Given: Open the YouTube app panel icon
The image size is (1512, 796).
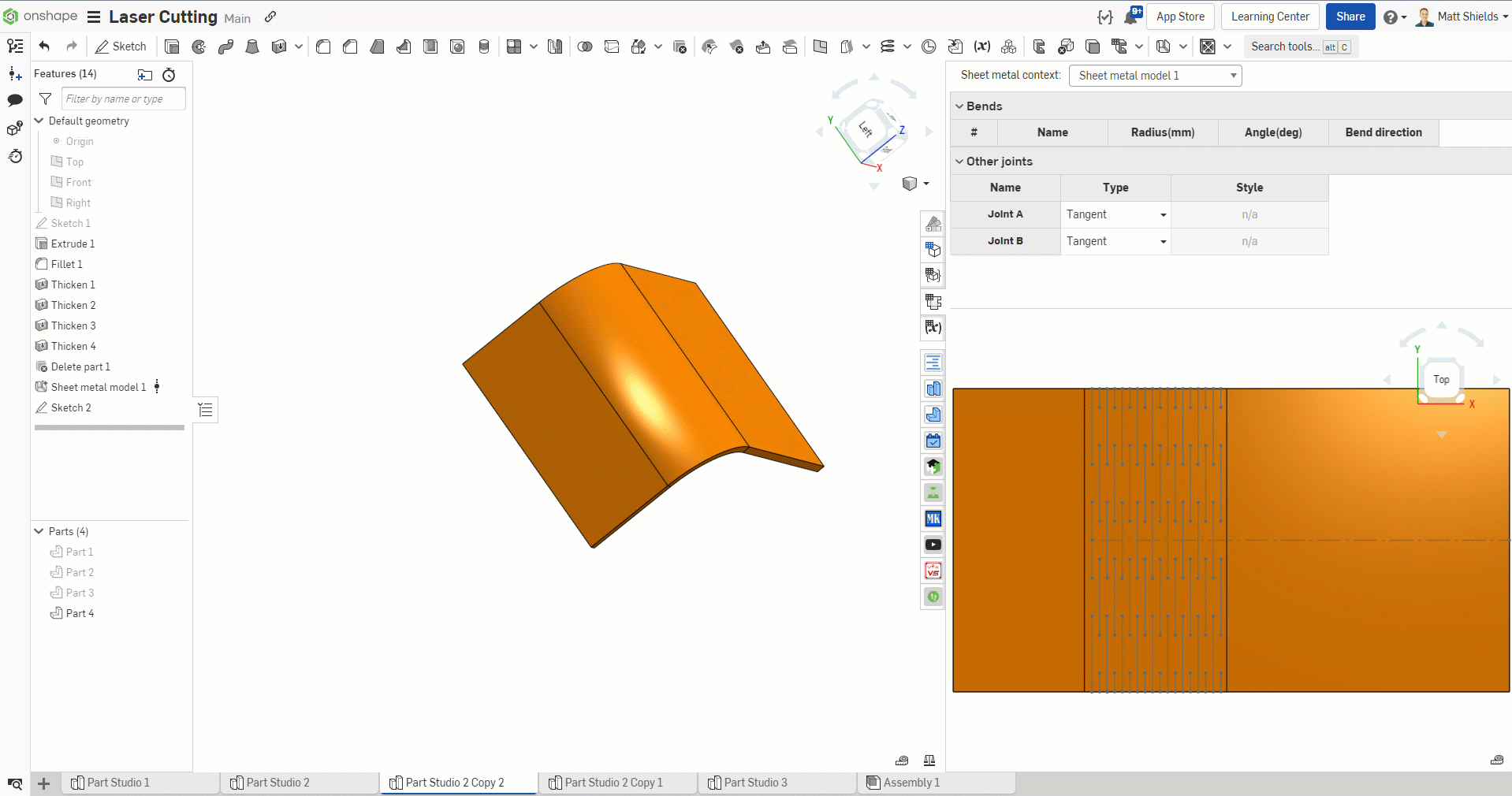Looking at the screenshot, I should pyautogui.click(x=933, y=545).
